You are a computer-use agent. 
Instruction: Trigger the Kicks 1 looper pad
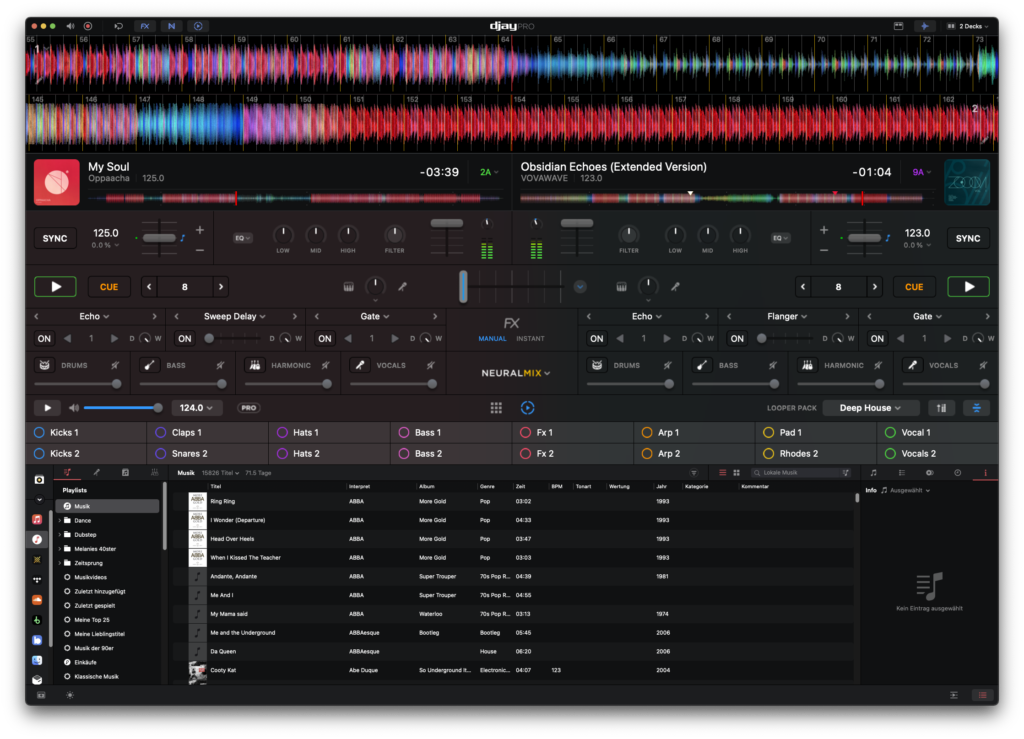(86, 432)
